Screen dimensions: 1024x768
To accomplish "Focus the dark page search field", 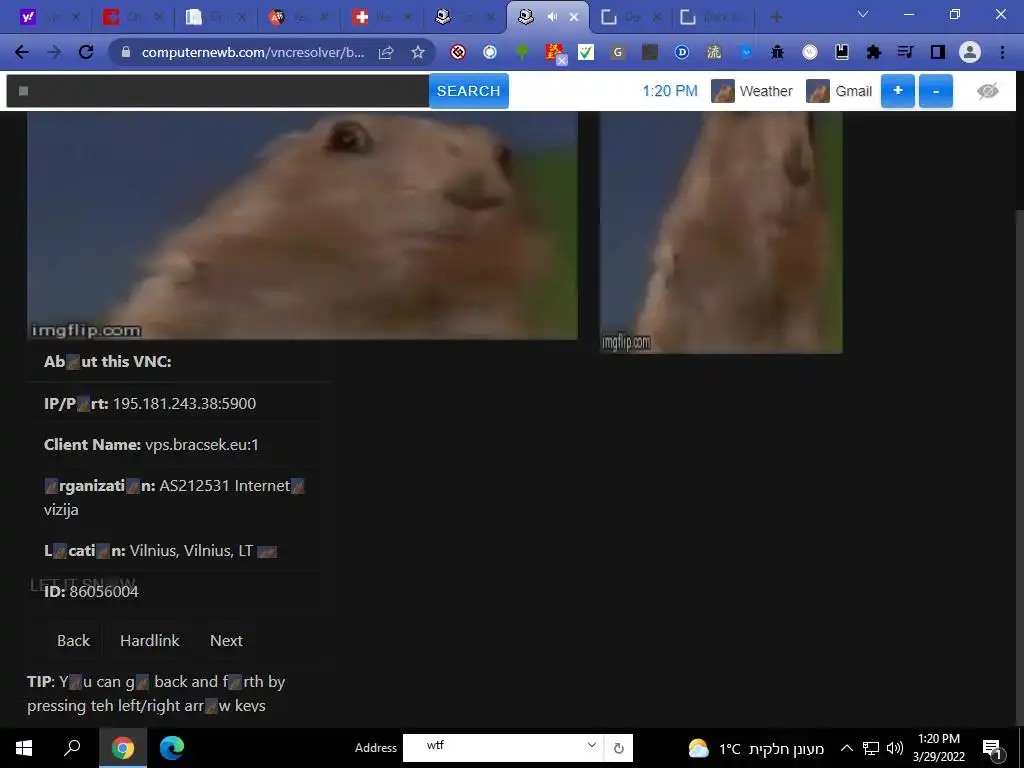I will pyautogui.click(x=217, y=91).
